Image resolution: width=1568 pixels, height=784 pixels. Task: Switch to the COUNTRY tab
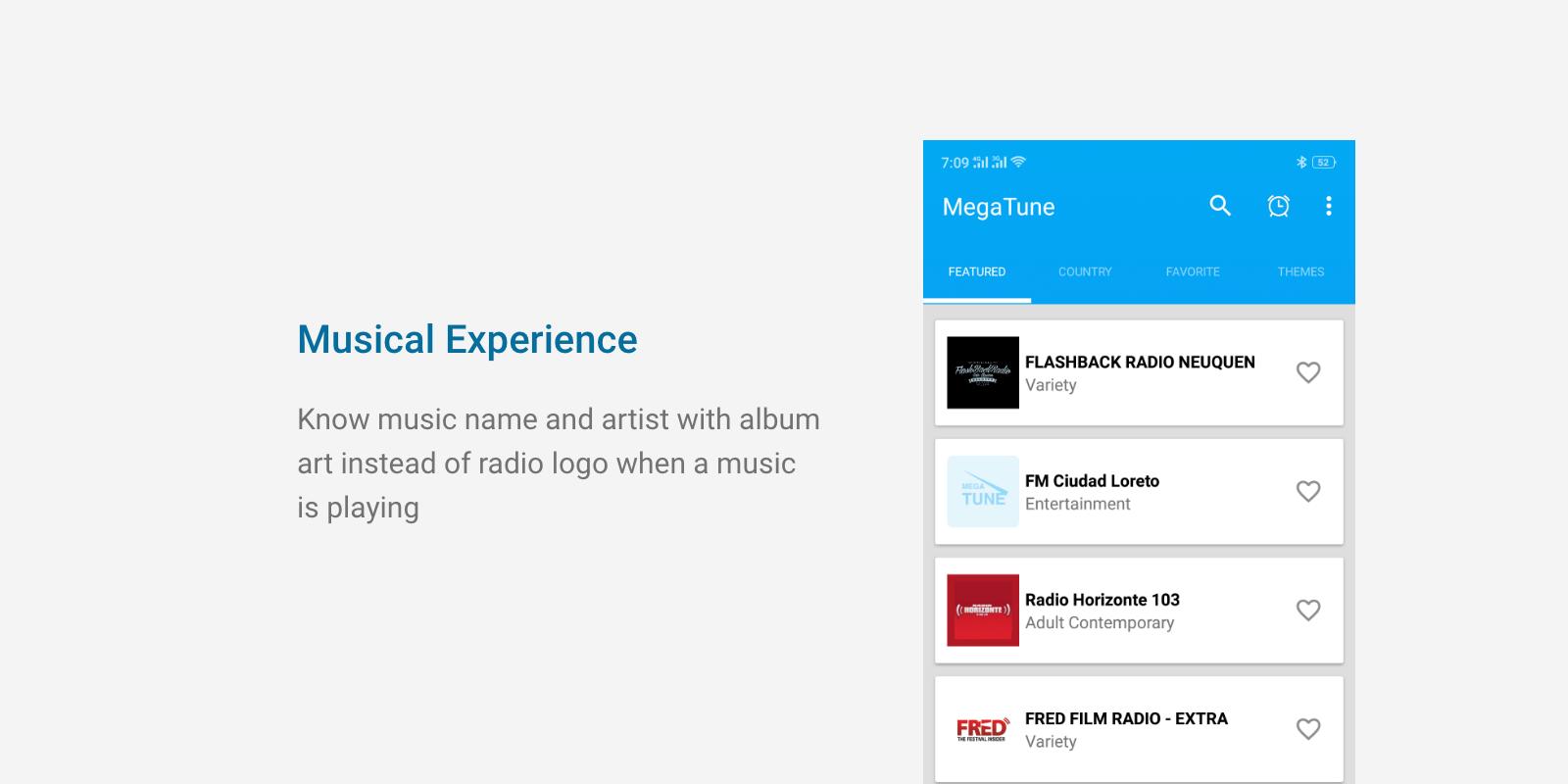click(1085, 271)
